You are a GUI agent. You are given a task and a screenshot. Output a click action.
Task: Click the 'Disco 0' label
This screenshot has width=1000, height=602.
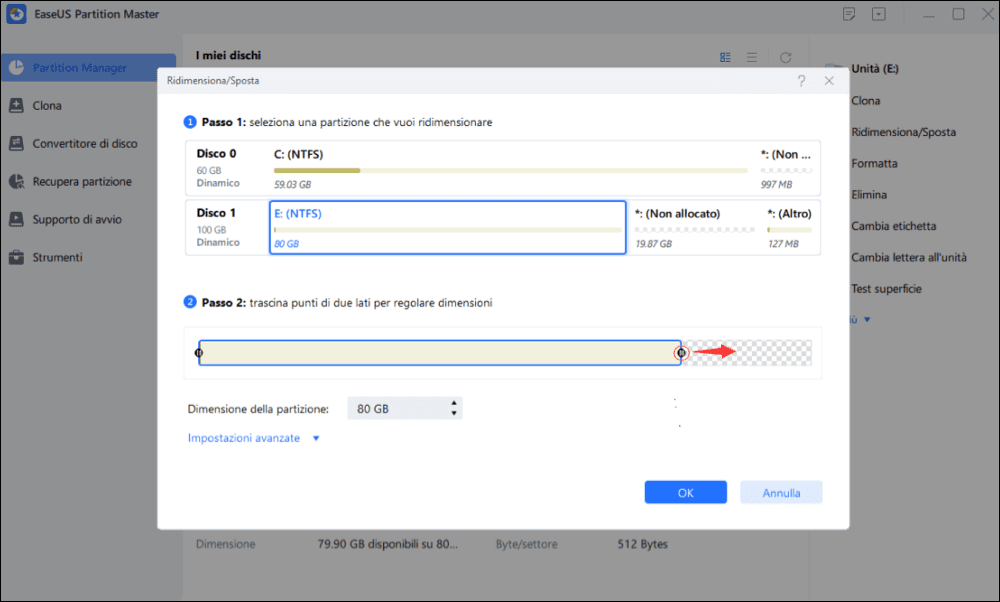click(216, 154)
